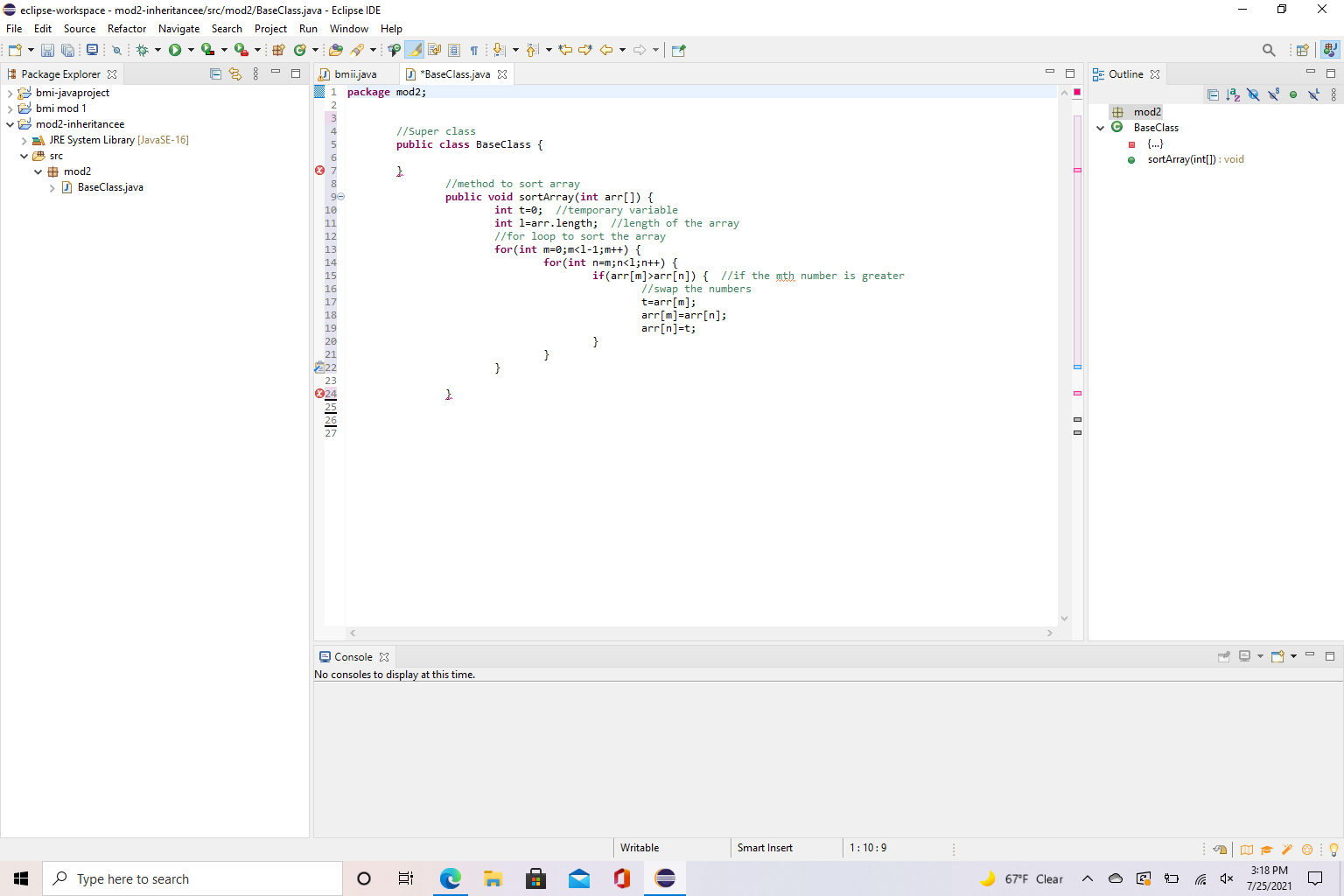The image size is (1344, 896).
Task: Toggle Hide Fields in Outline view
Action: point(1253,94)
